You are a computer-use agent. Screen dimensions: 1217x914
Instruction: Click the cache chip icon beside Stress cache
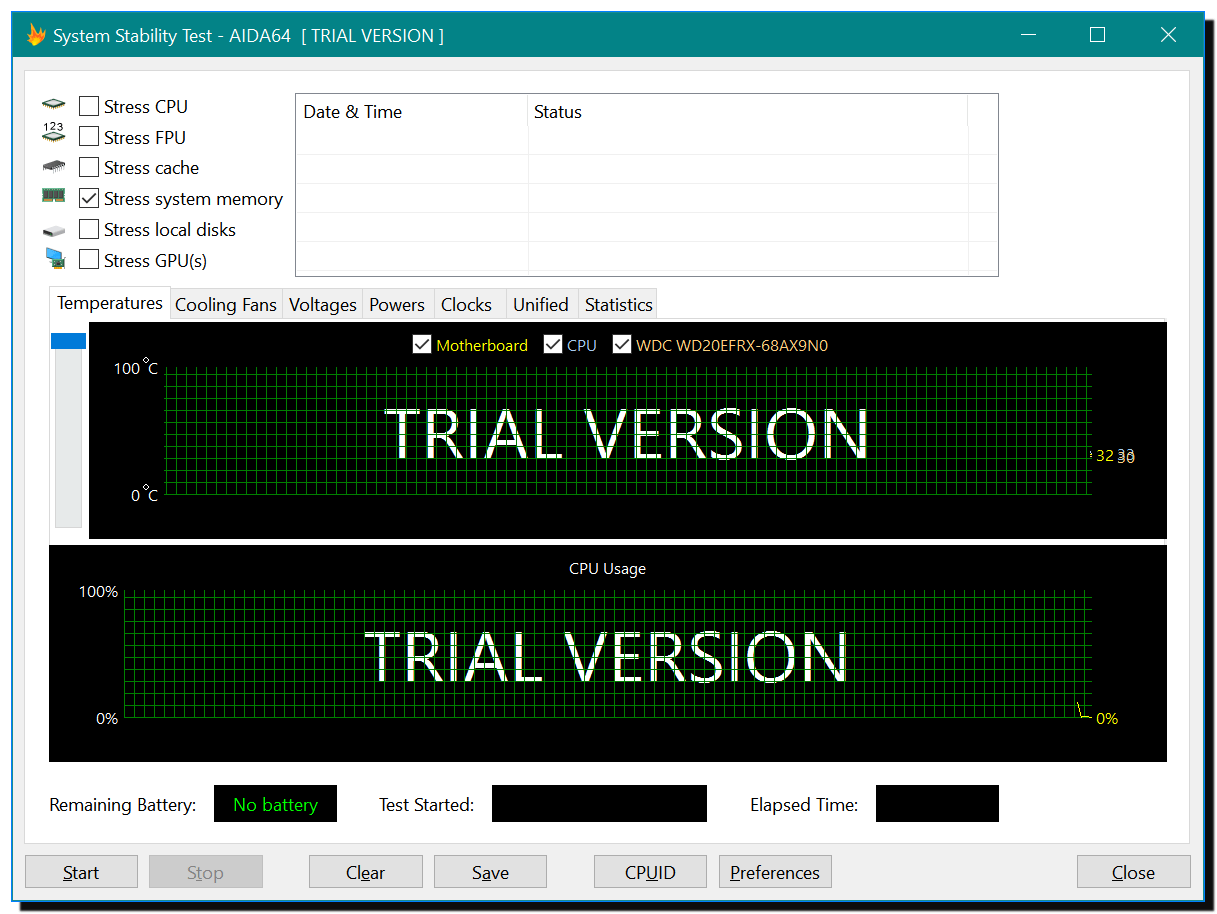54,166
